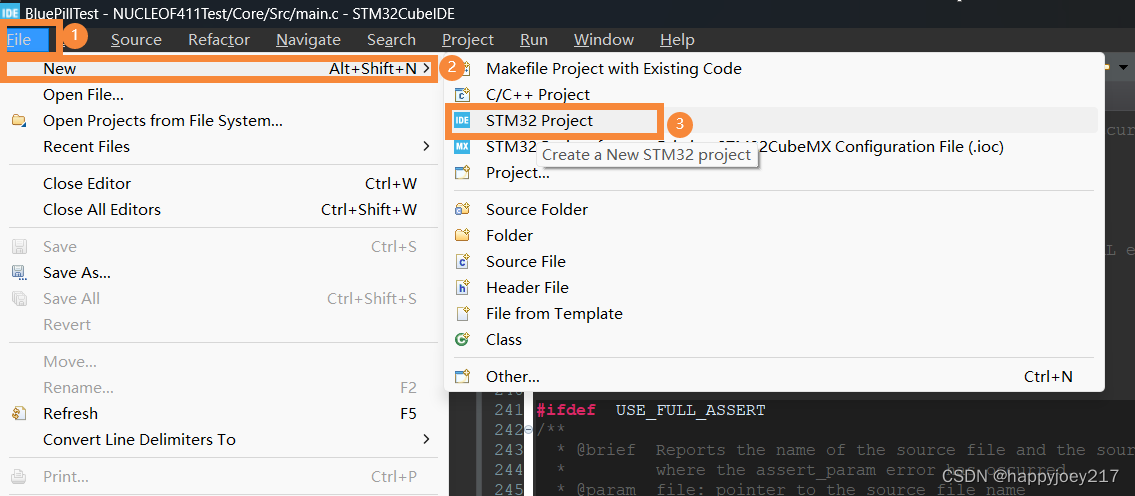This screenshot has width=1135, height=496.
Task: Click the Header File h icon
Action: click(463, 287)
